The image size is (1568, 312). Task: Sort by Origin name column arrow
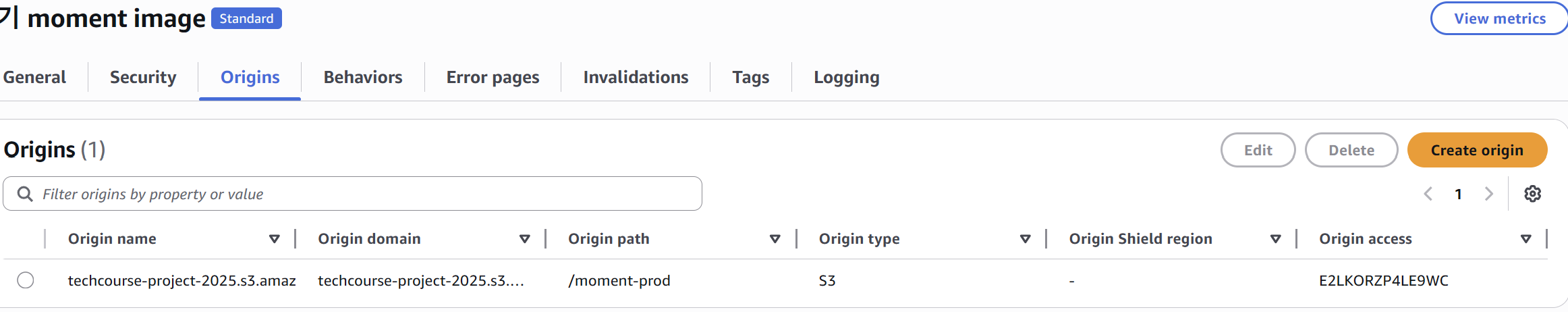(x=274, y=239)
